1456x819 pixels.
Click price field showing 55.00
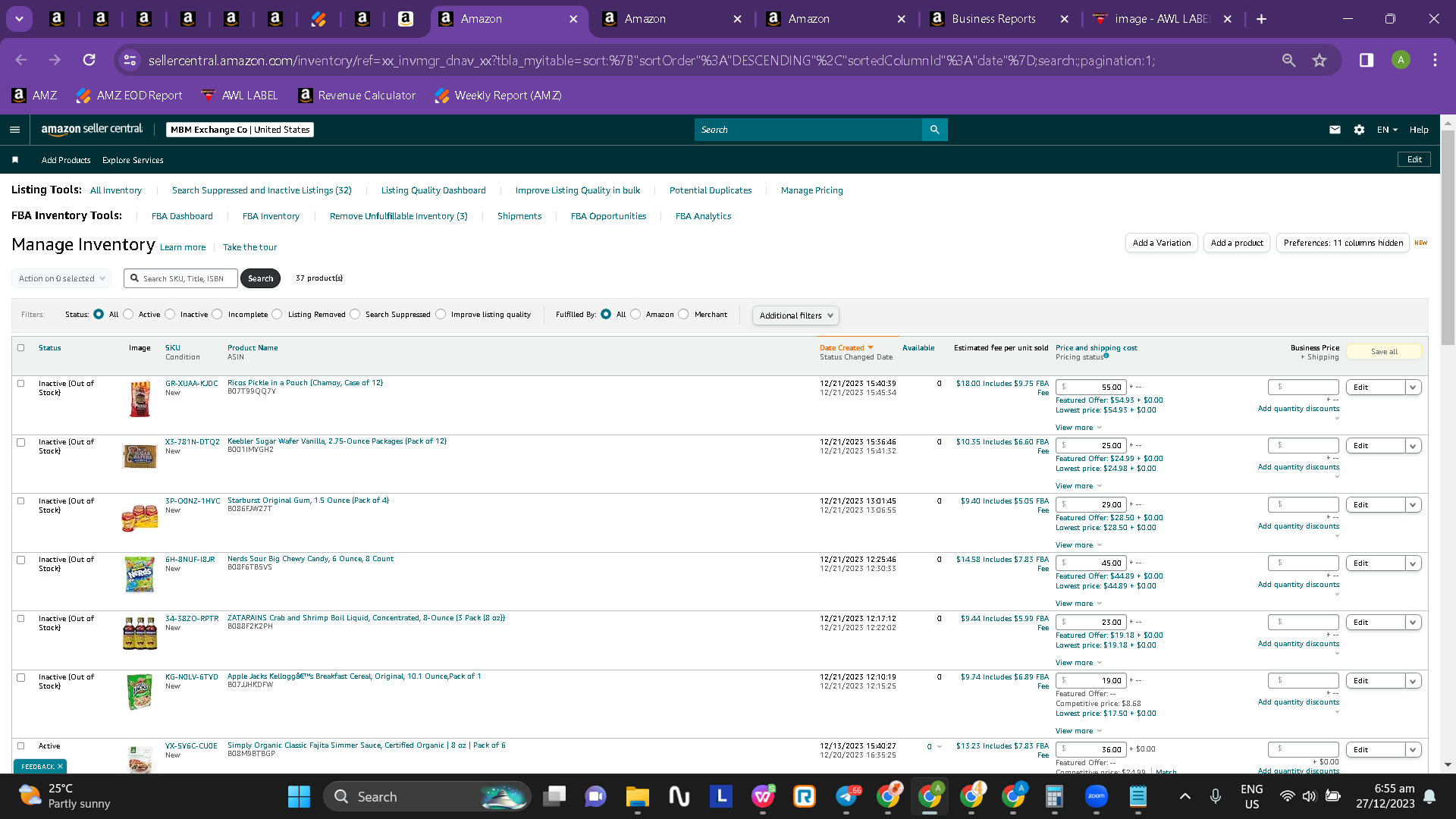pos(1090,387)
